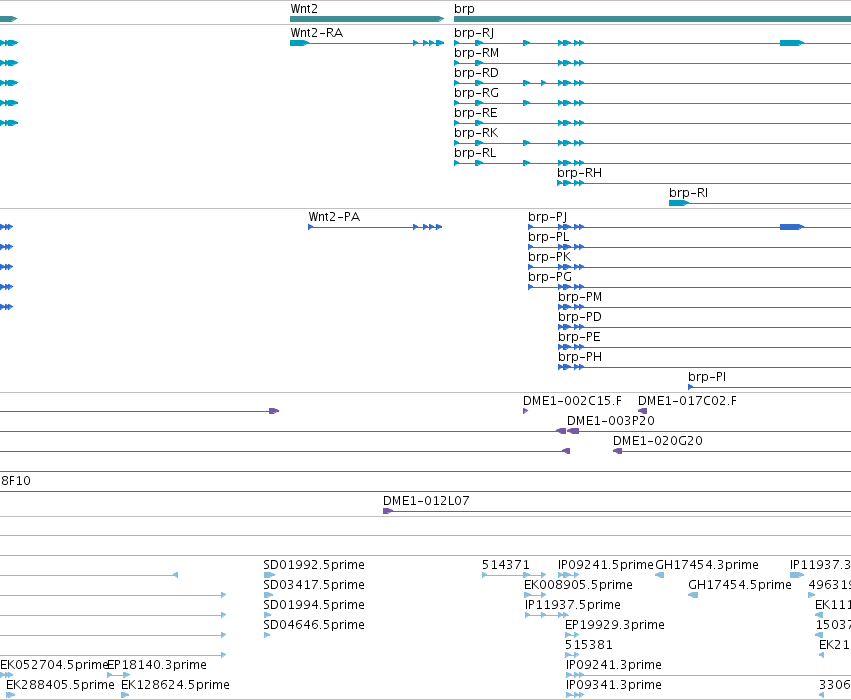This screenshot has width=851, height=700.
Task: Click the brp-PG protein label
Action: pos(550,277)
